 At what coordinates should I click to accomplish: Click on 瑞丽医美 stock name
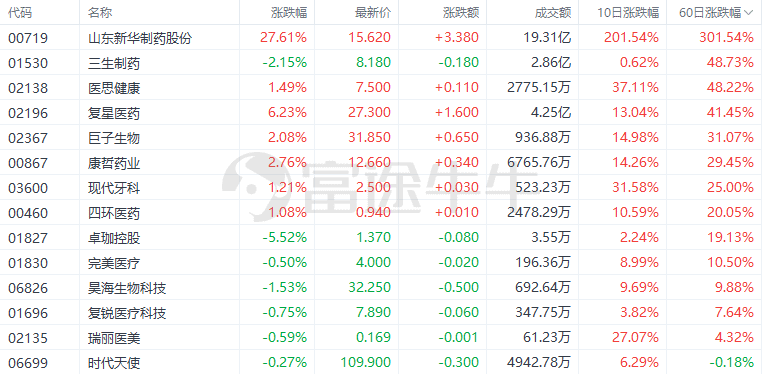(114, 338)
